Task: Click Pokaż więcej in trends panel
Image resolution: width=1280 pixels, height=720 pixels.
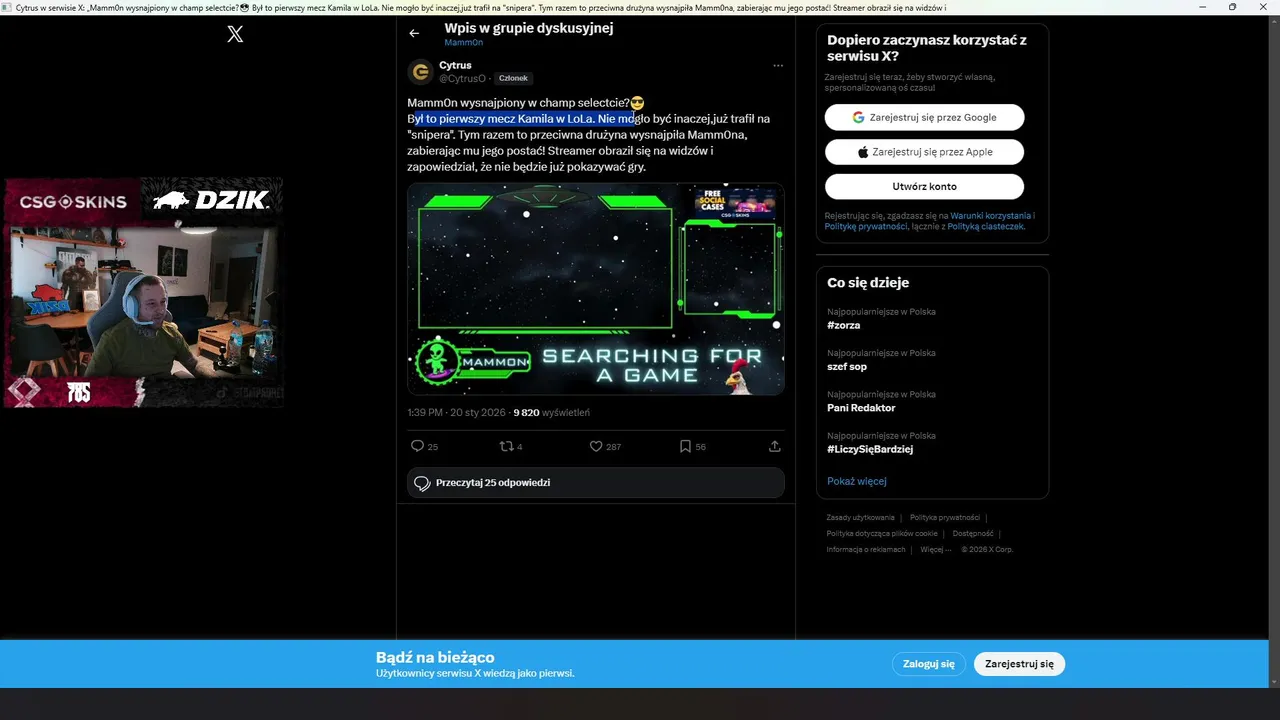Action: pyautogui.click(x=857, y=481)
